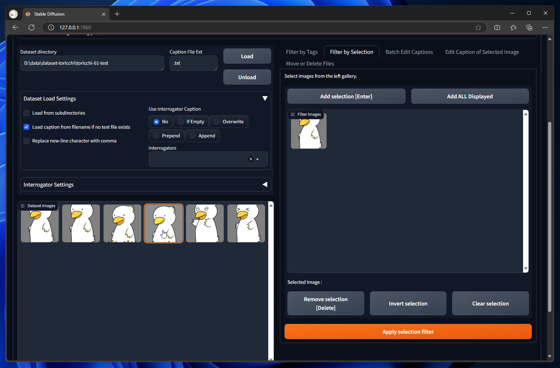The width and height of the screenshot is (560, 368).
Task: Open Edit Caption of Selected Image tab
Action: click(x=481, y=52)
